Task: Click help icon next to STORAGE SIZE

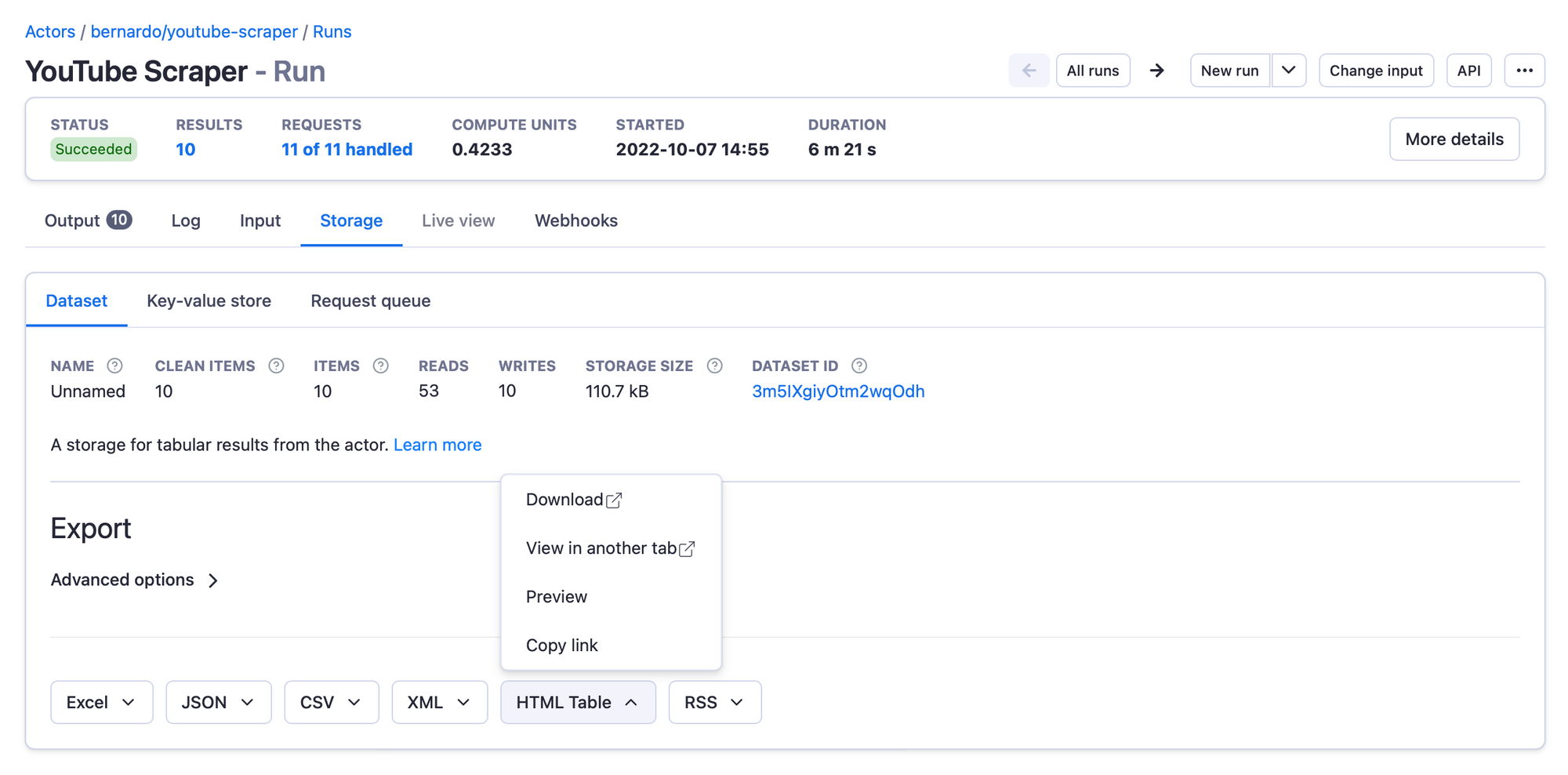Action: pos(714,366)
